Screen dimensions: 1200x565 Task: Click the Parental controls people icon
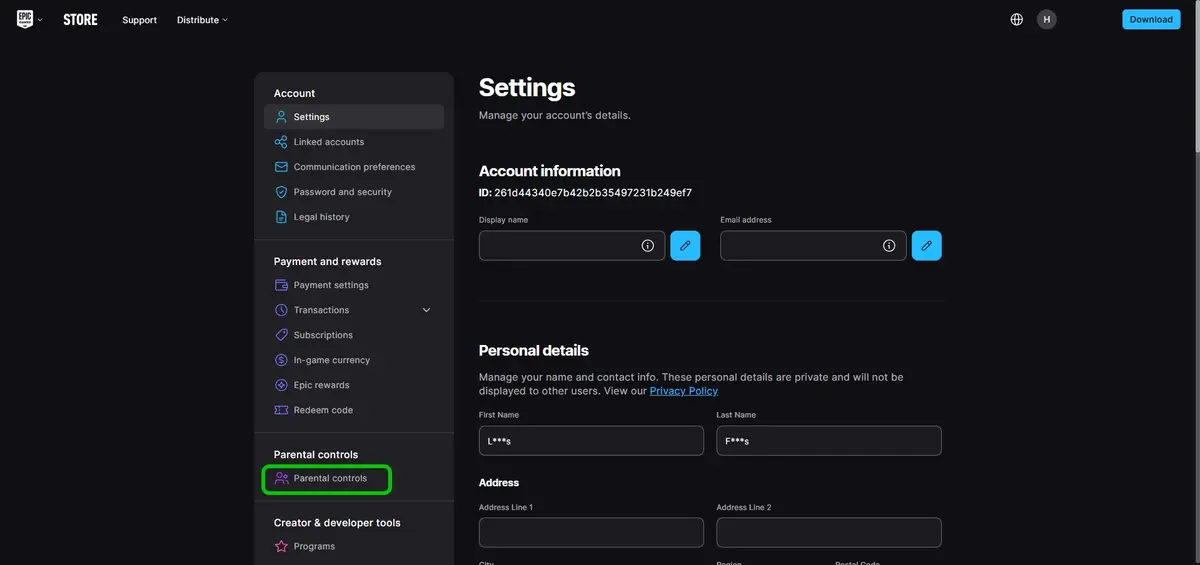tap(281, 478)
